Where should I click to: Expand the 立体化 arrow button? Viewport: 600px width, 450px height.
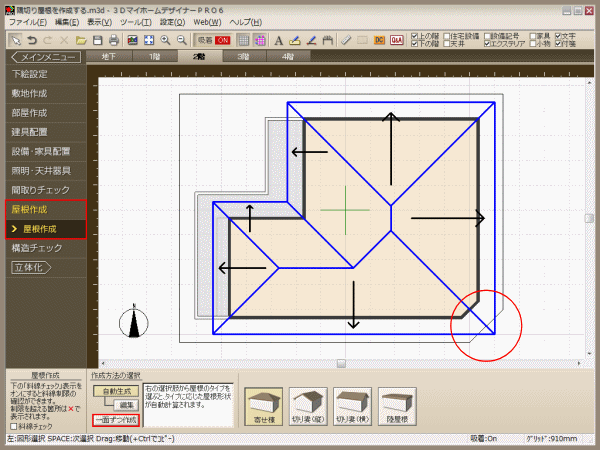coord(30,267)
